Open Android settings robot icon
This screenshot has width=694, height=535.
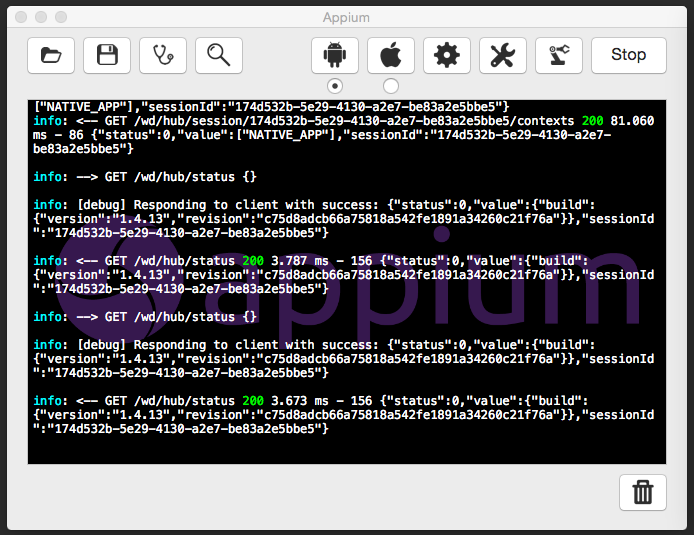click(335, 55)
